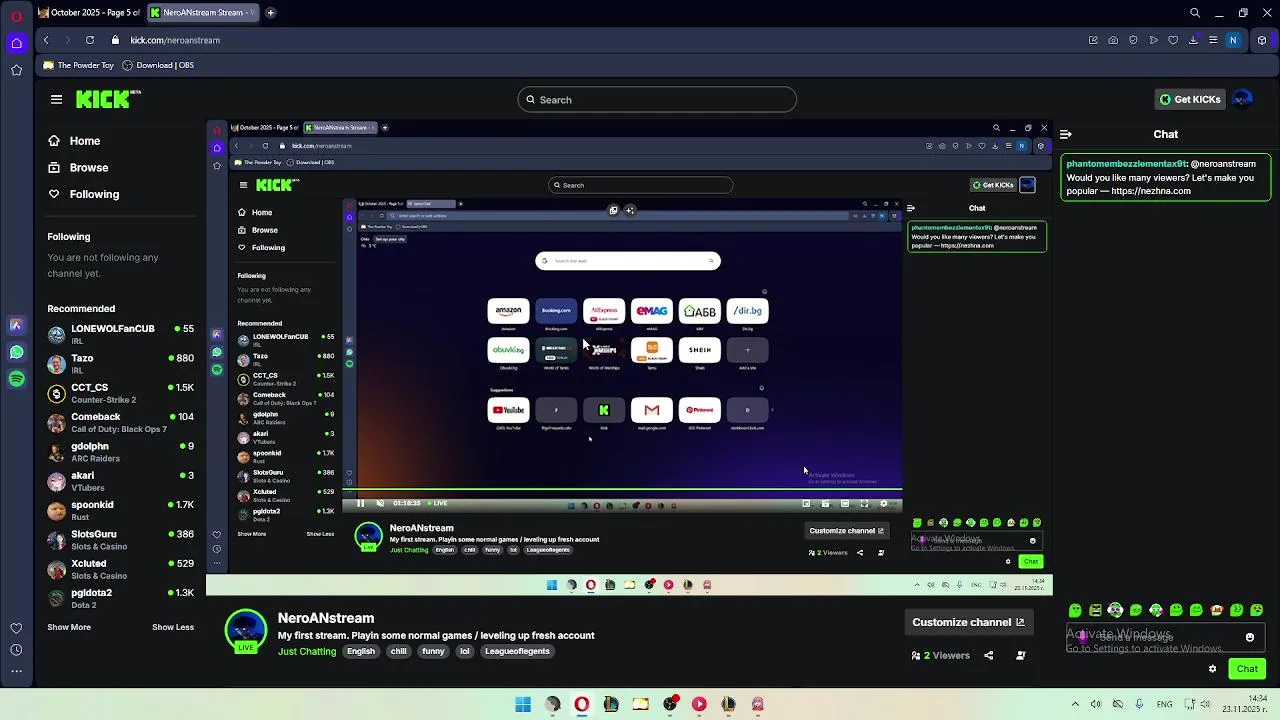Open Opera sidebar home icon
The image size is (1280, 720).
coord(16,43)
